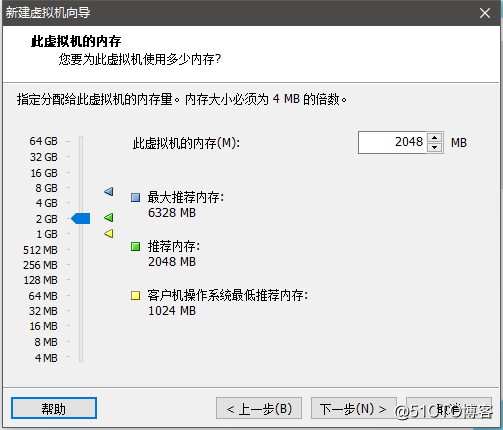
Task: Click the blue maximum recommended memory marker arrow
Action: click(109, 191)
